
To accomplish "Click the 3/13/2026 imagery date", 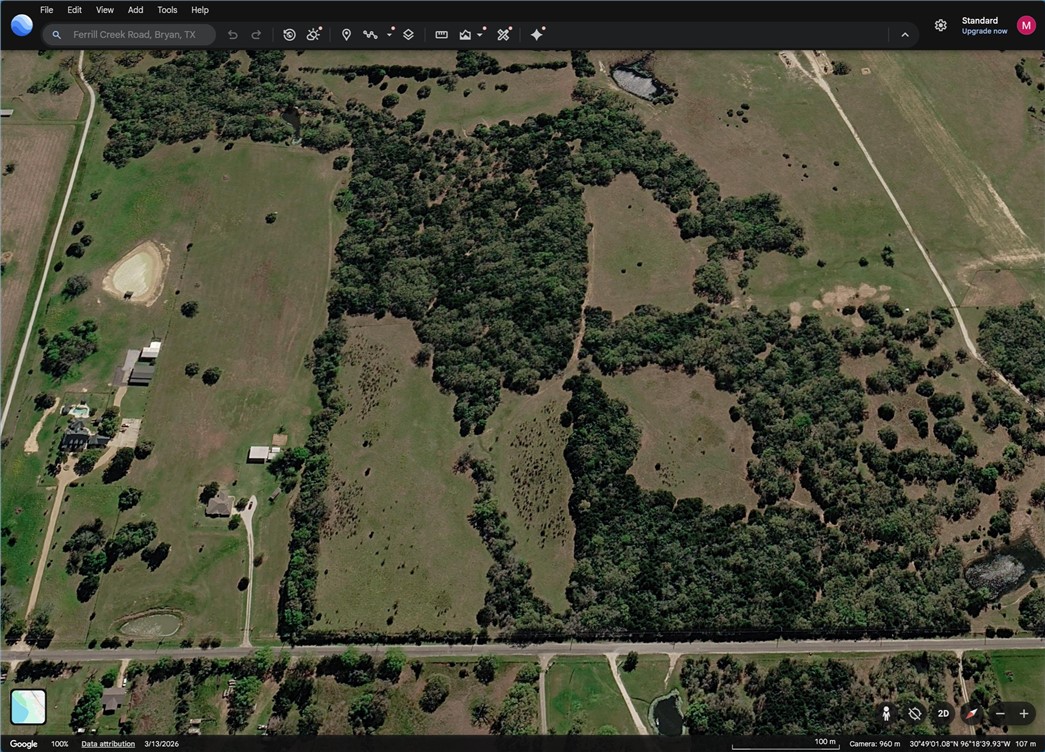I will (161, 744).
